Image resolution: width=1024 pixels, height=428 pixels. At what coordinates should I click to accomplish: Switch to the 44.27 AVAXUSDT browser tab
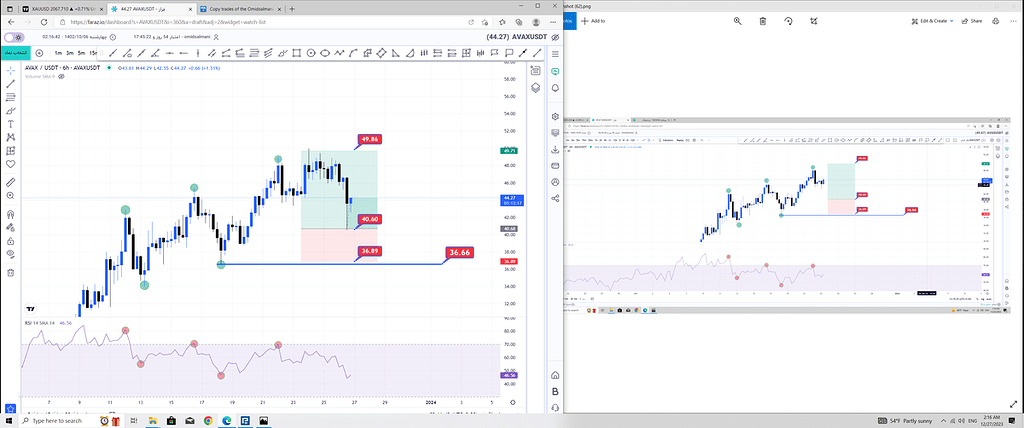click(150, 9)
